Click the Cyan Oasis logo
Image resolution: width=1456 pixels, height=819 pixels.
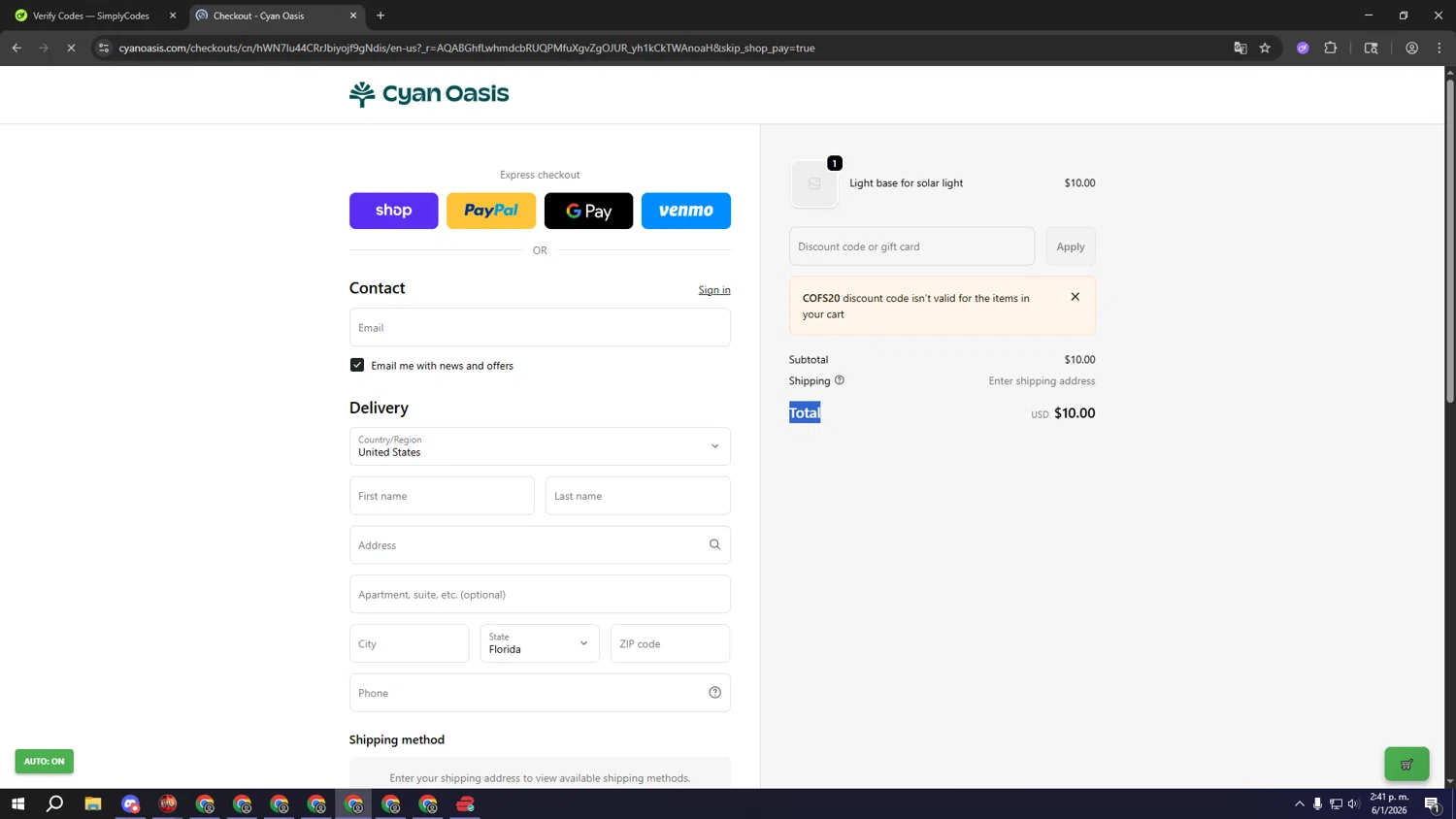coord(429,94)
